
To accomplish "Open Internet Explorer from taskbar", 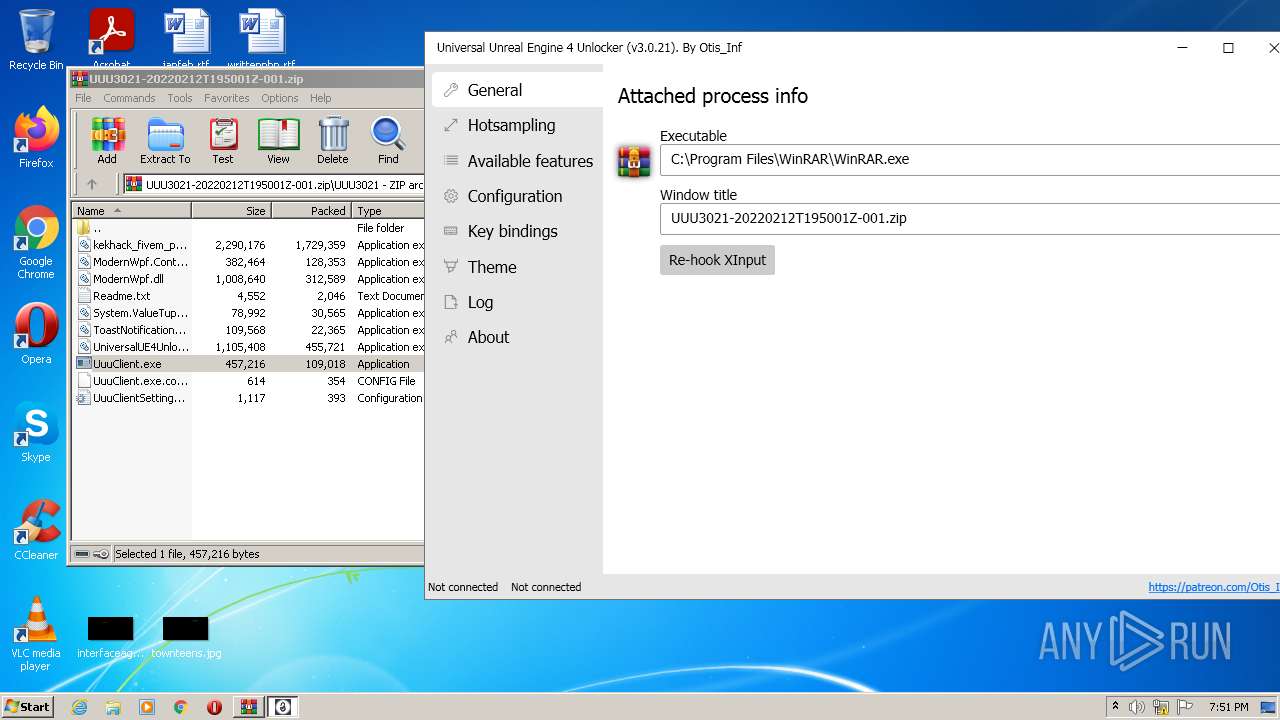I will tap(80, 707).
